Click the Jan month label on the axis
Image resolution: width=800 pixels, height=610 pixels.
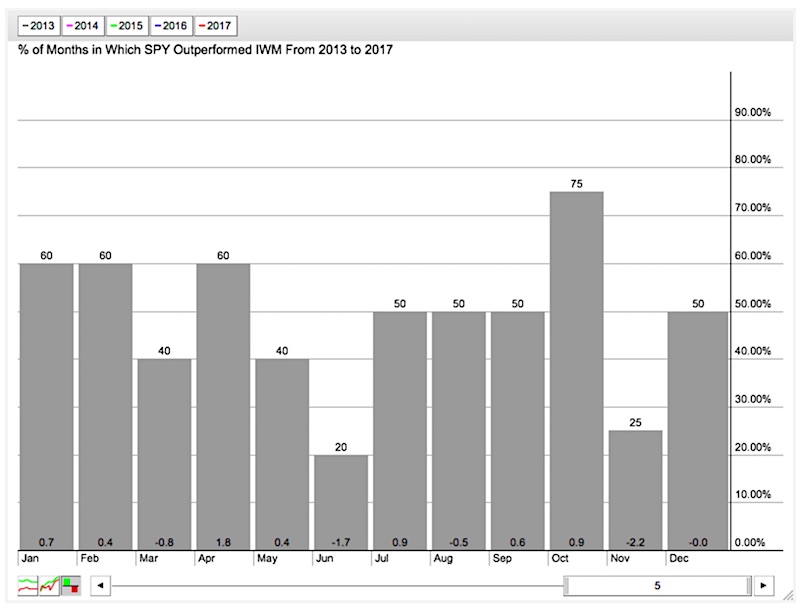point(30,558)
